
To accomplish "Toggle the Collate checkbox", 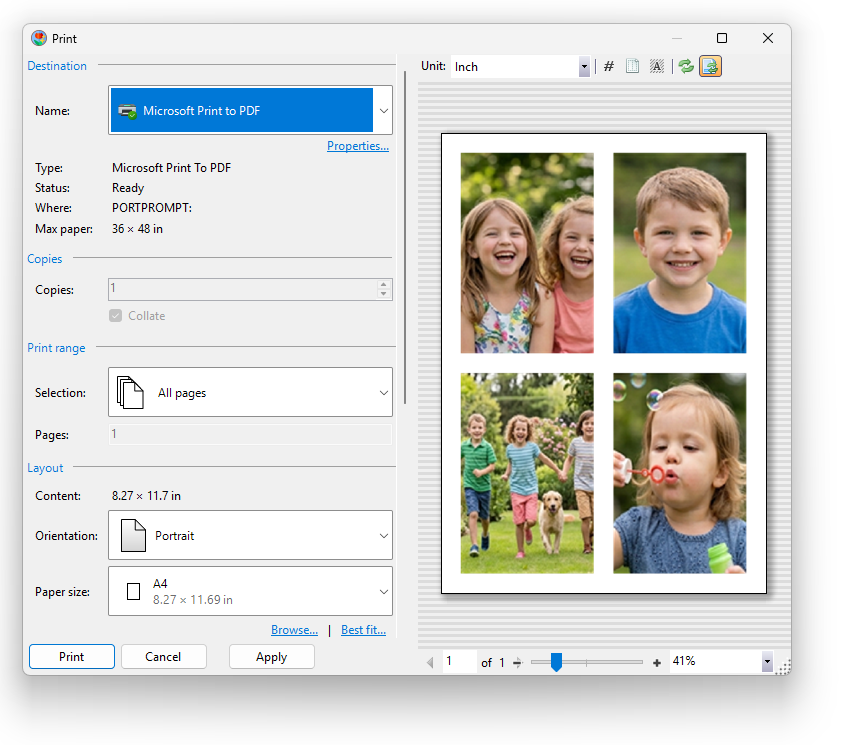I will (115, 316).
